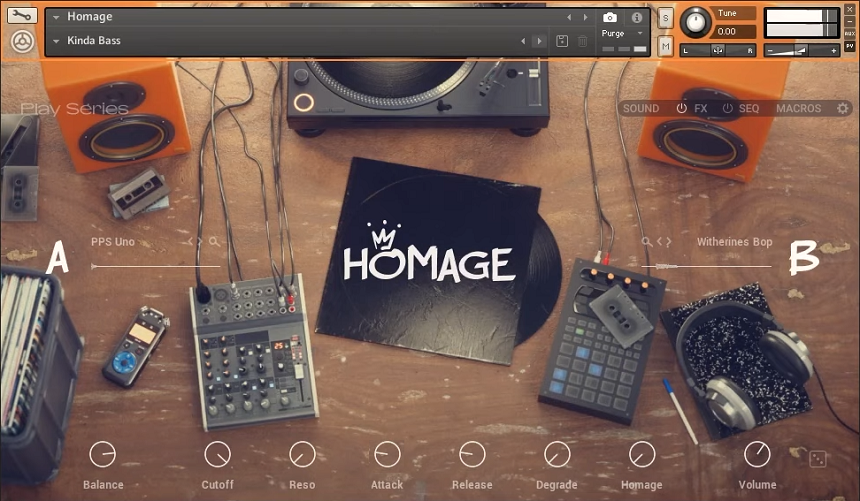The image size is (860, 501).
Task: Toggle layer A on or off
Action: pos(57,257)
